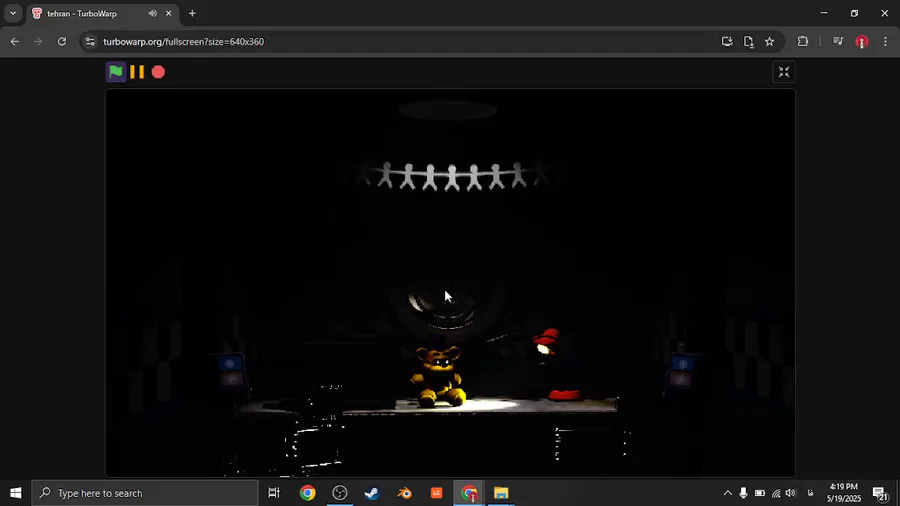Image resolution: width=900 pixels, height=506 pixels.
Task: Click the green flag to start project
Action: click(x=116, y=72)
